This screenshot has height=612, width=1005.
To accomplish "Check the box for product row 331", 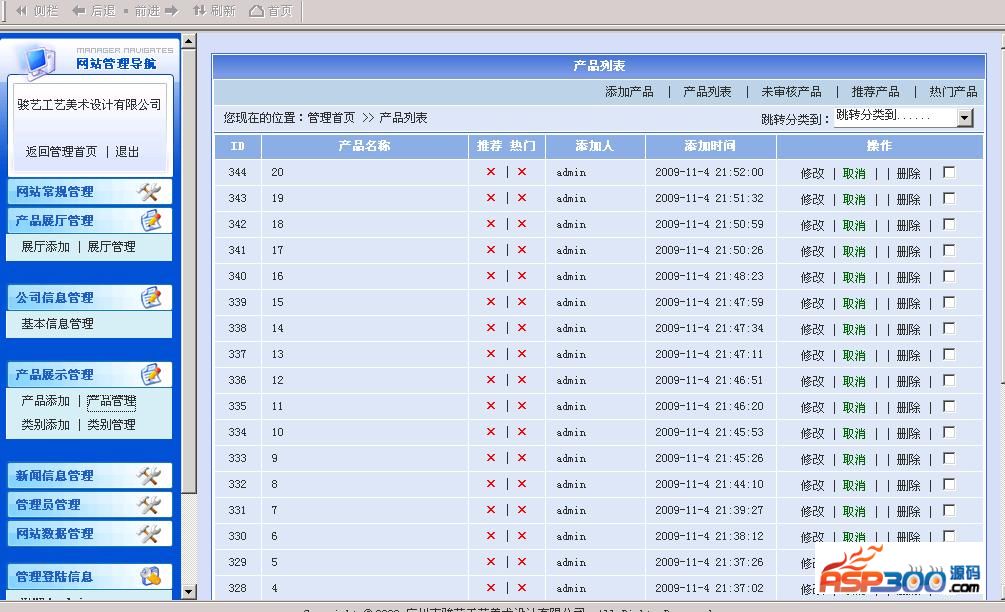I will (x=949, y=510).
